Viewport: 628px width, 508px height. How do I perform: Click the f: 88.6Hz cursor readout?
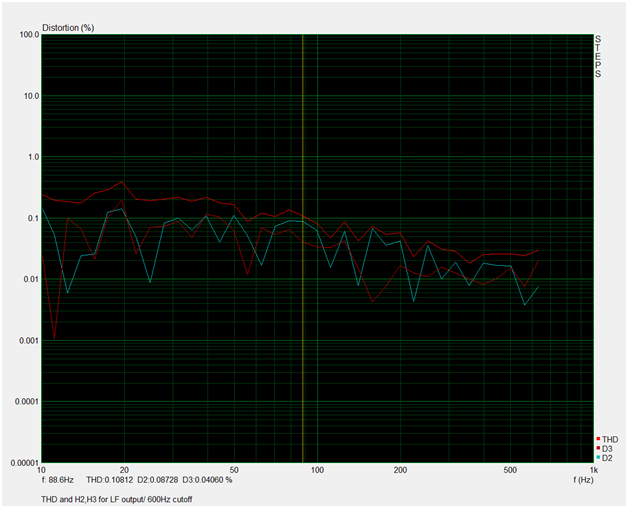[x=61, y=481]
